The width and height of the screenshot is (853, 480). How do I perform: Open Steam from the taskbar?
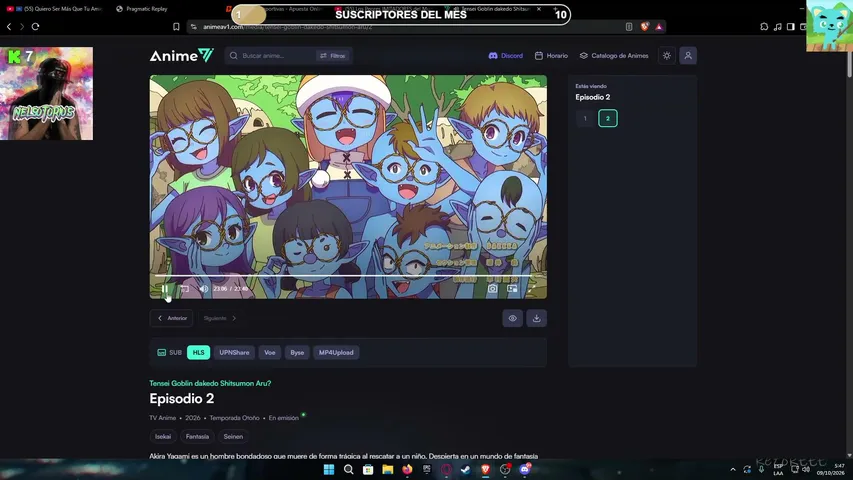(x=466, y=469)
